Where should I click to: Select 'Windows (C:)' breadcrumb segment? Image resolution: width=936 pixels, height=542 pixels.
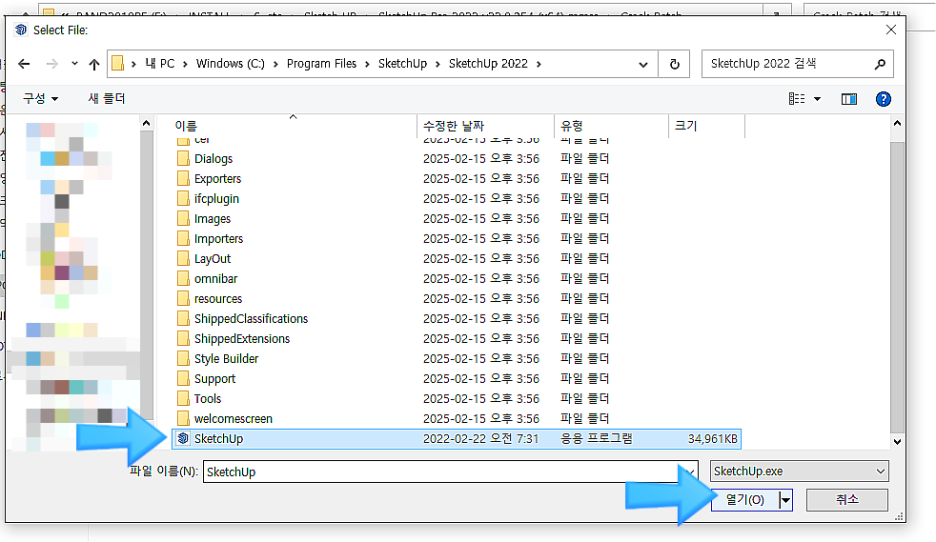coord(230,63)
